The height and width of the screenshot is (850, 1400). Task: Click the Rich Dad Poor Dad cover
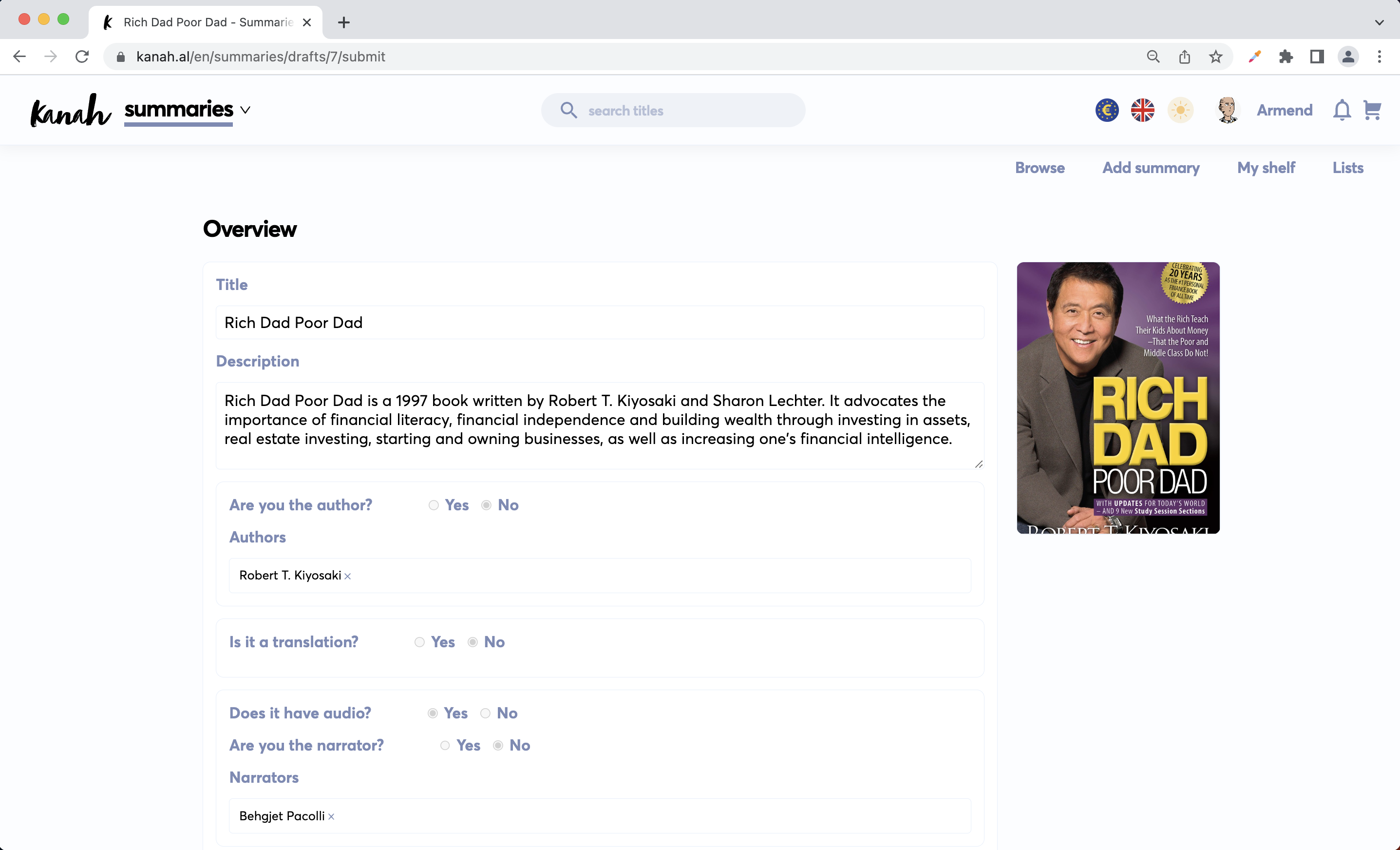tap(1117, 397)
